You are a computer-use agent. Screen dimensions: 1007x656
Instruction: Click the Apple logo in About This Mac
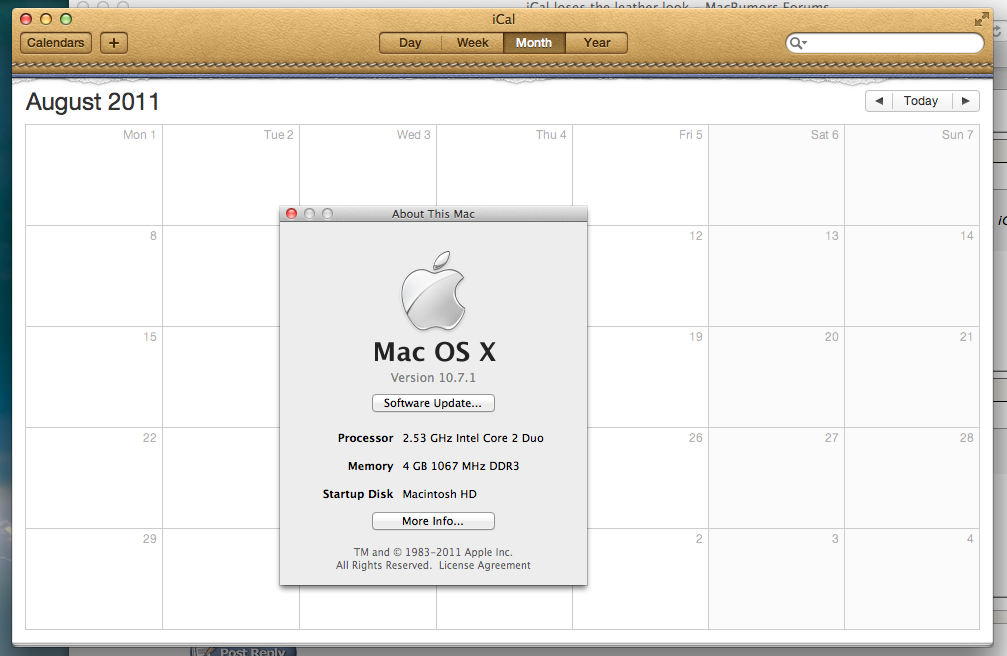(433, 290)
